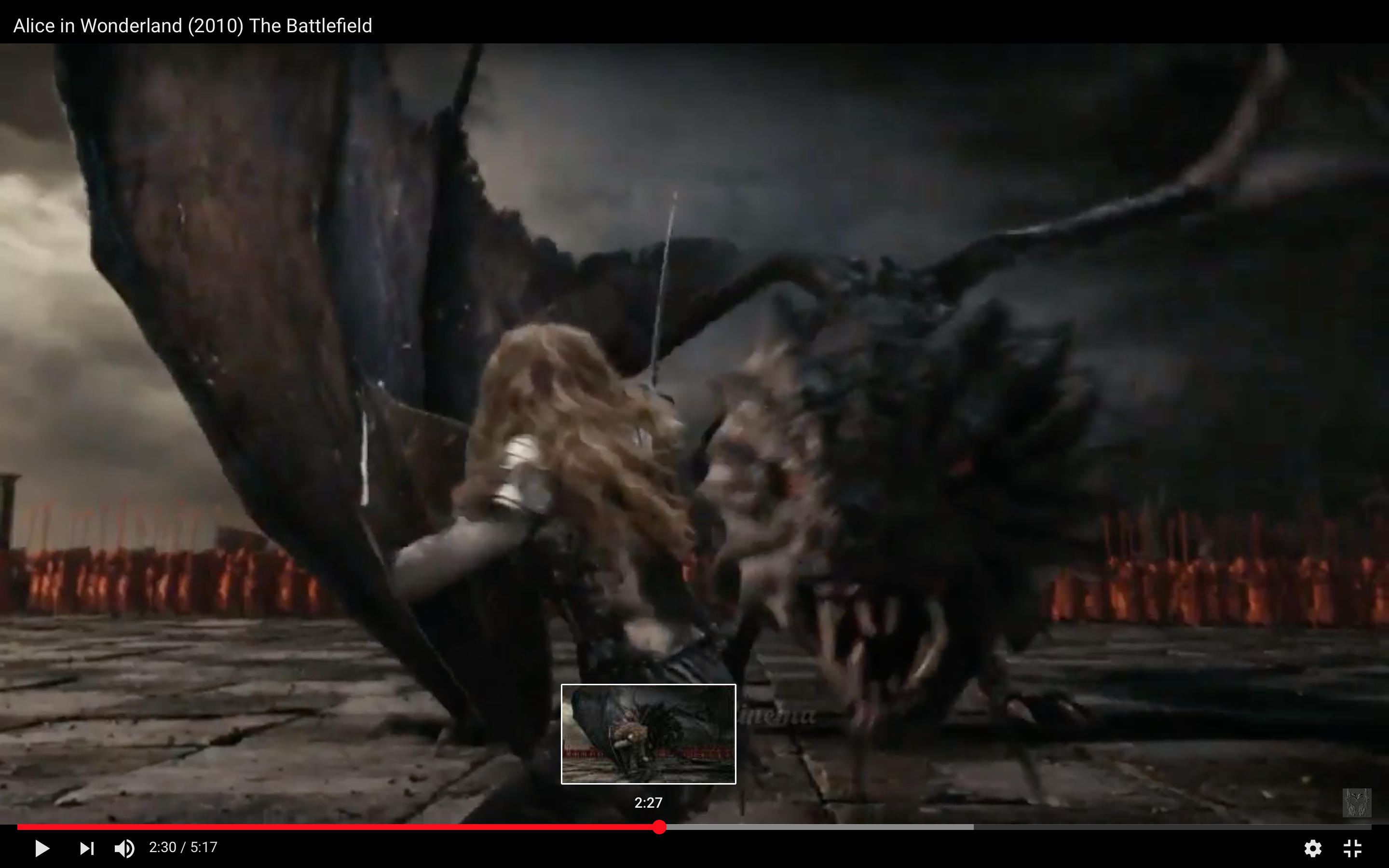This screenshot has width=1389, height=868.
Task: Open the video title link at top
Action: pos(192,25)
